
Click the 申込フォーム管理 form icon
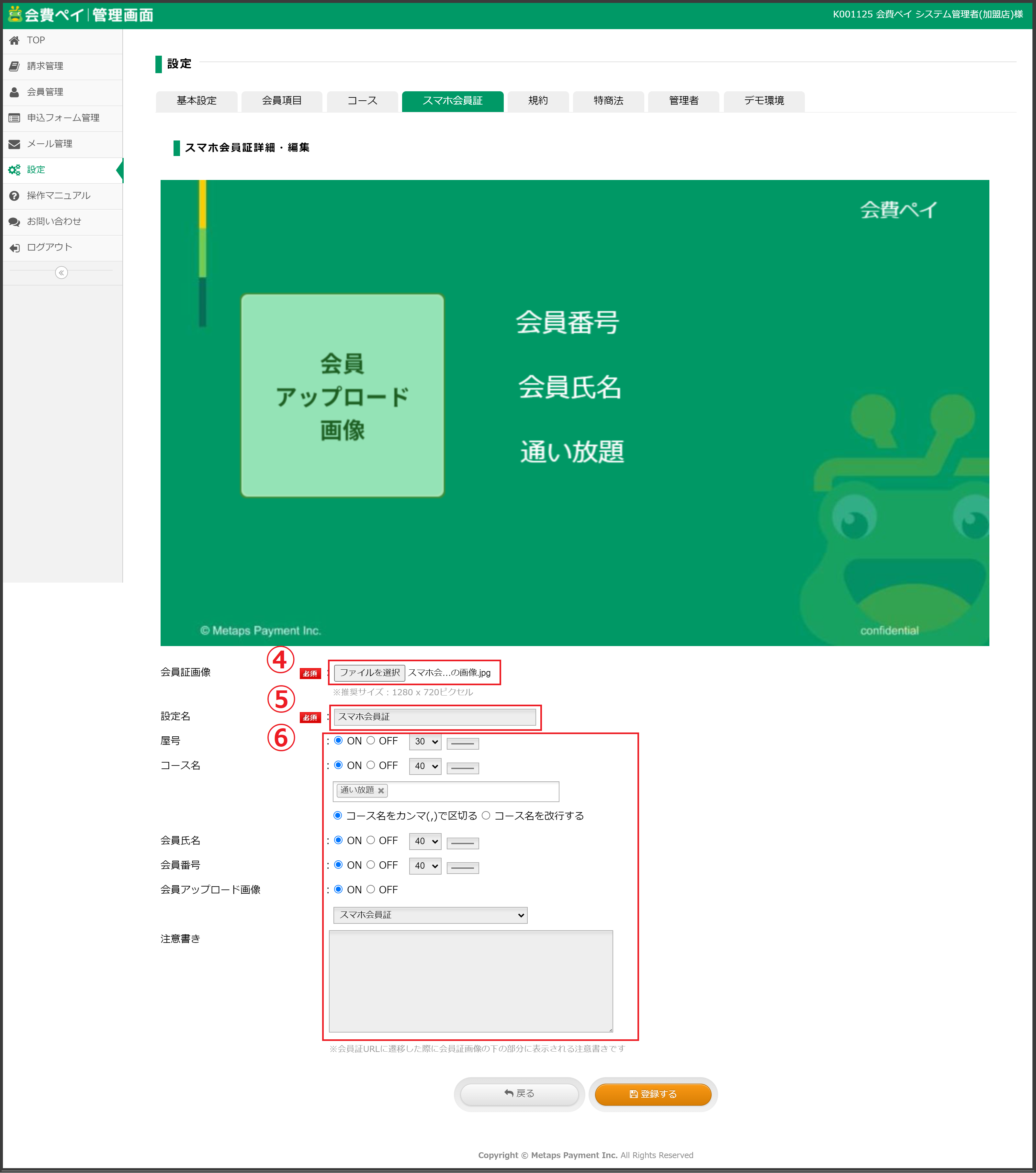14,117
